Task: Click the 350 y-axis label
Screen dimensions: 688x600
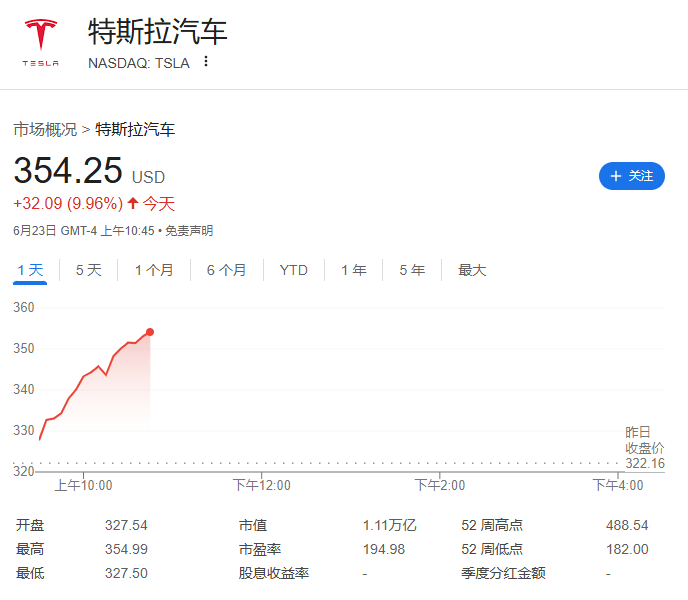Action: (x=24, y=349)
